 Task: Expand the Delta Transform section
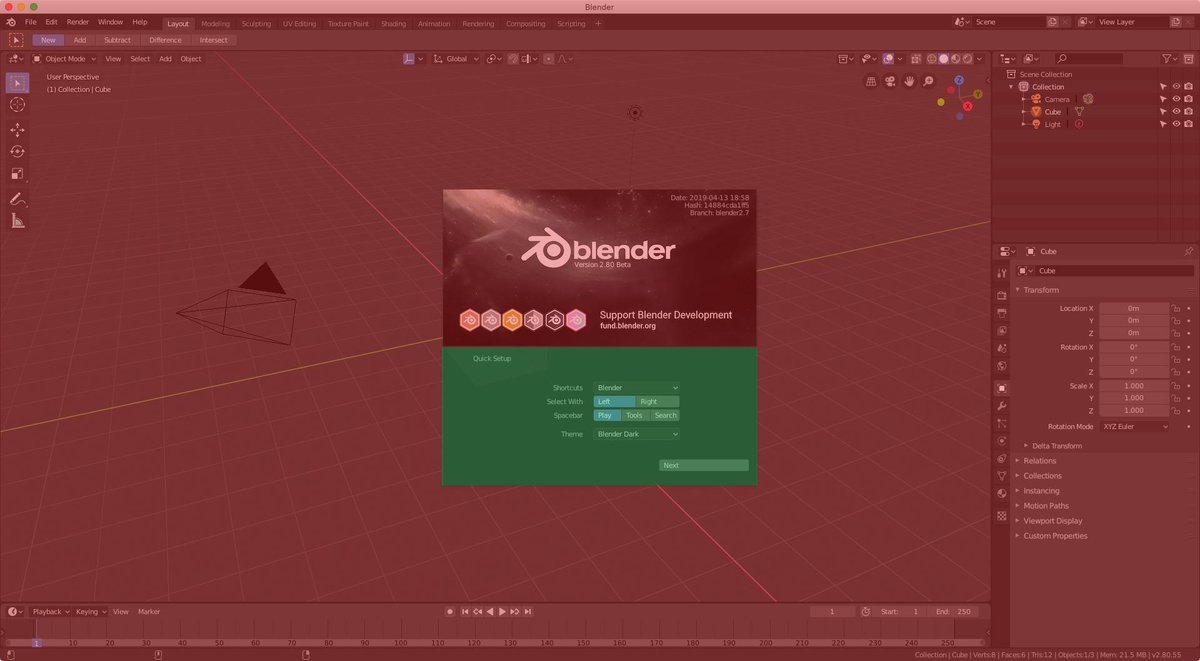tap(1056, 446)
